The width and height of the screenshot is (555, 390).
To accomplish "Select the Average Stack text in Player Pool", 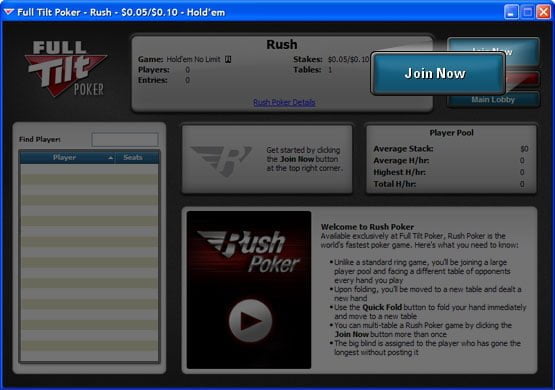I will 403,149.
